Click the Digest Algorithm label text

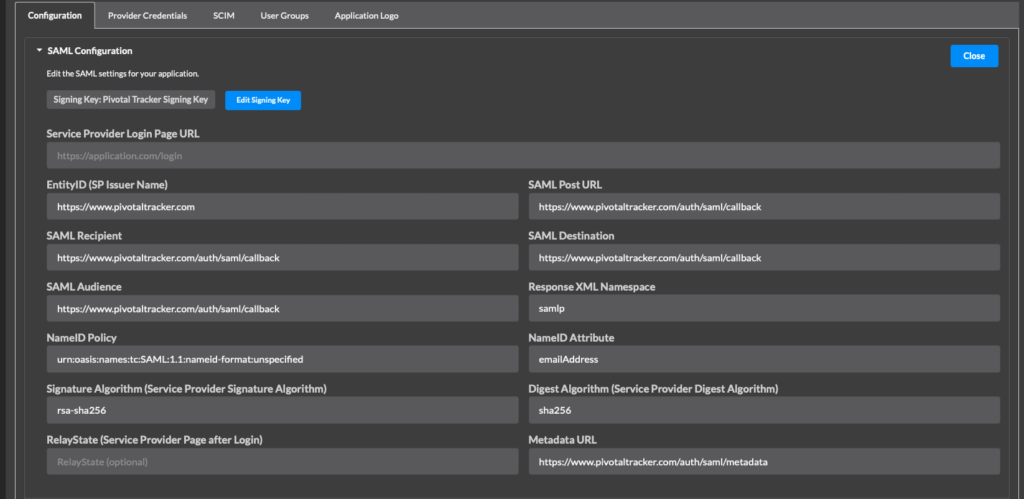653,389
